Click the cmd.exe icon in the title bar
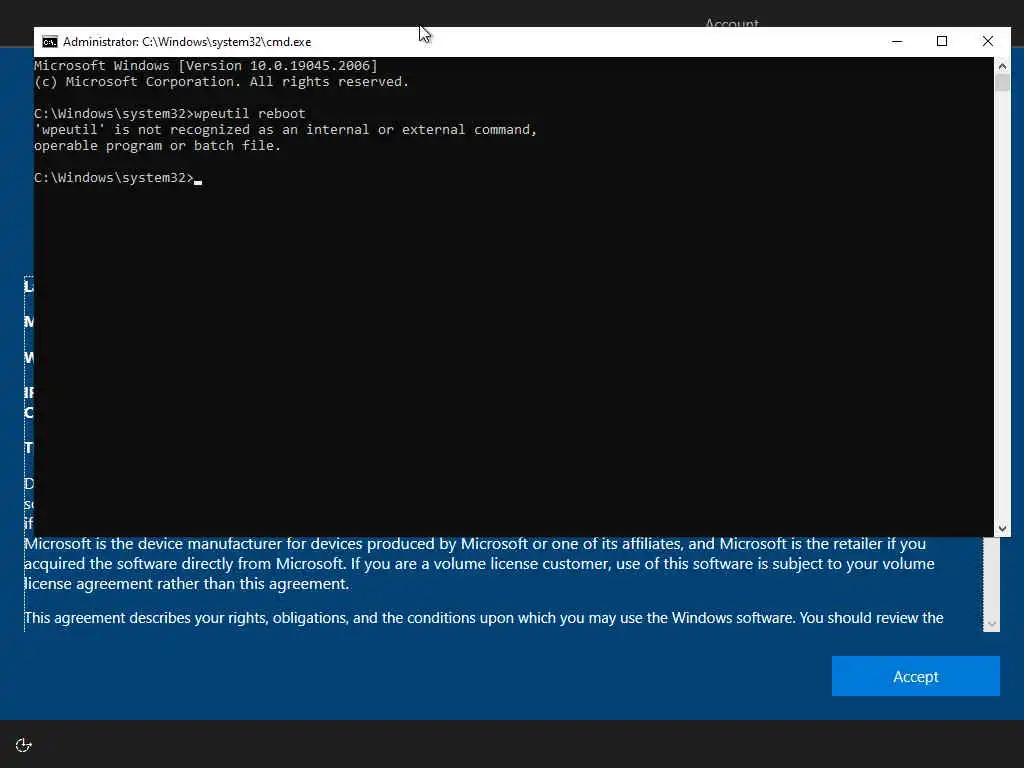The image size is (1024, 768). (50, 42)
